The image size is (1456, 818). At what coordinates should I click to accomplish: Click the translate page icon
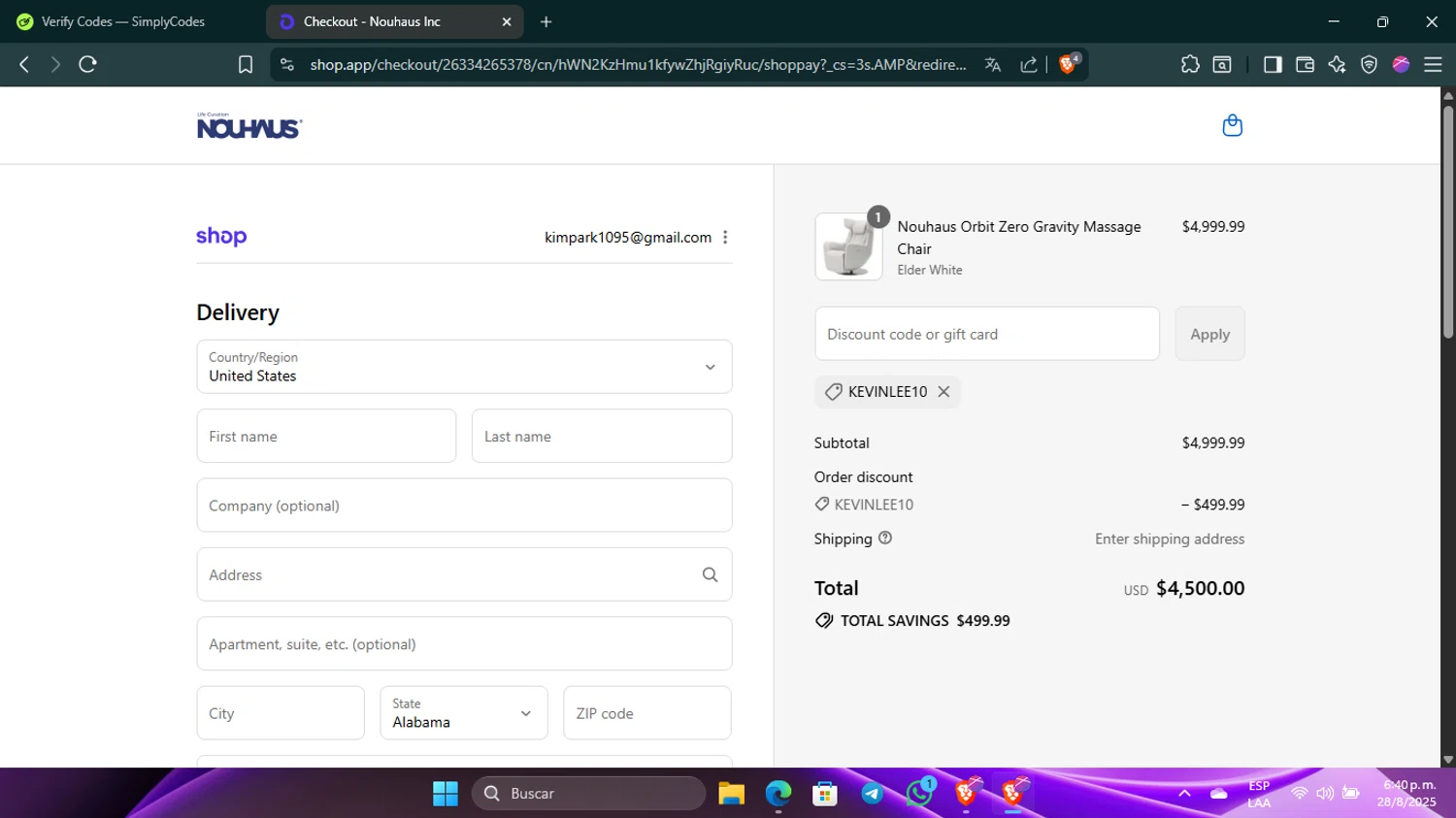[x=992, y=64]
